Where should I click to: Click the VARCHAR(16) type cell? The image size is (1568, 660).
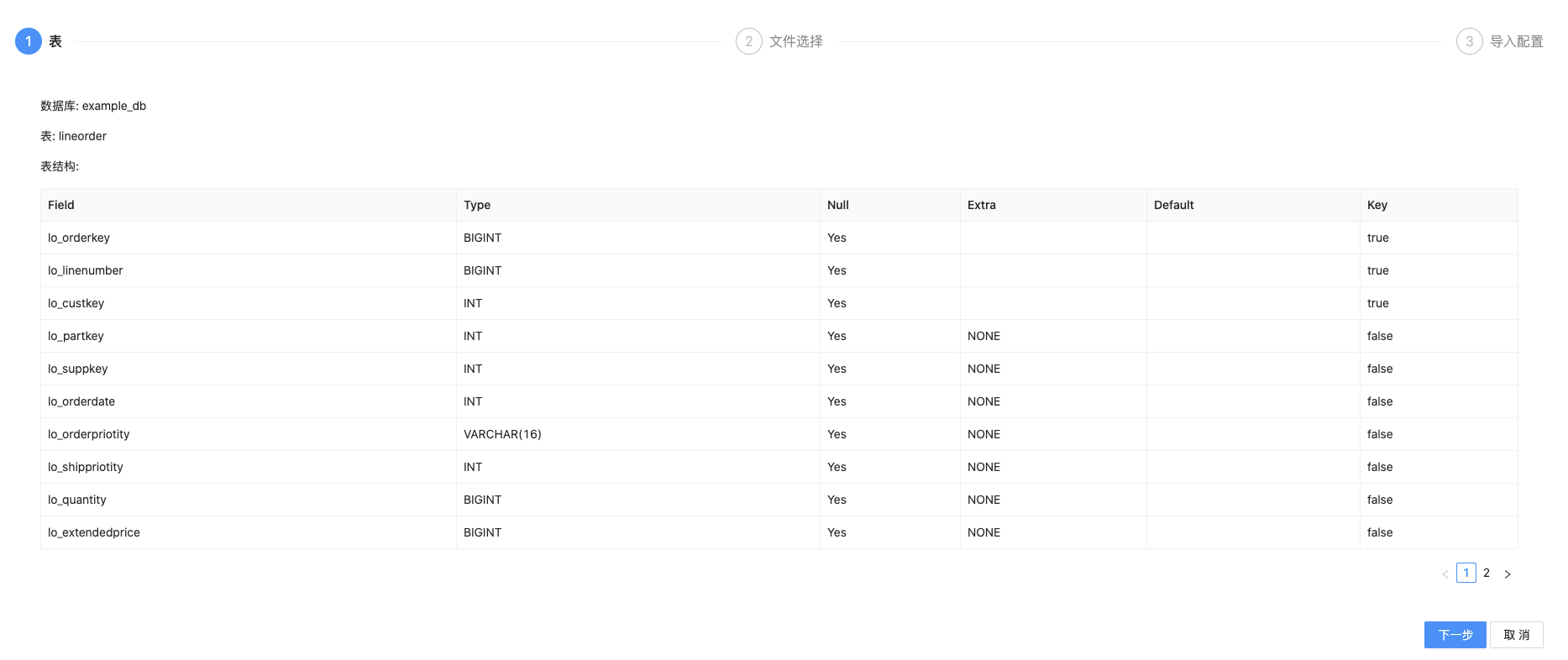click(638, 434)
